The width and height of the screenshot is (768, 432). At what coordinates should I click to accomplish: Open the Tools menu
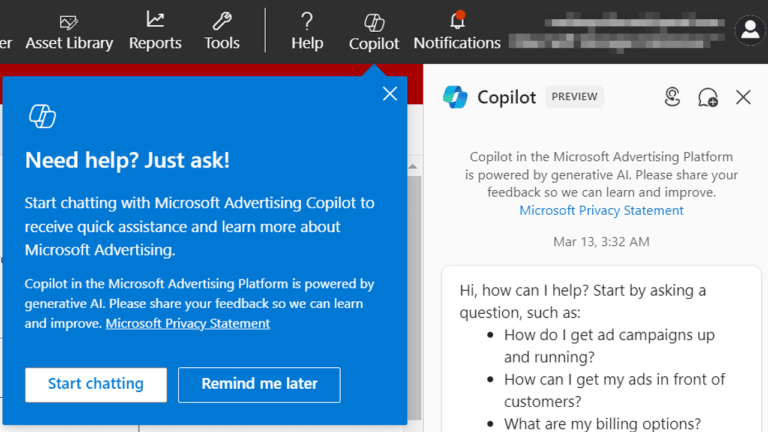click(222, 32)
